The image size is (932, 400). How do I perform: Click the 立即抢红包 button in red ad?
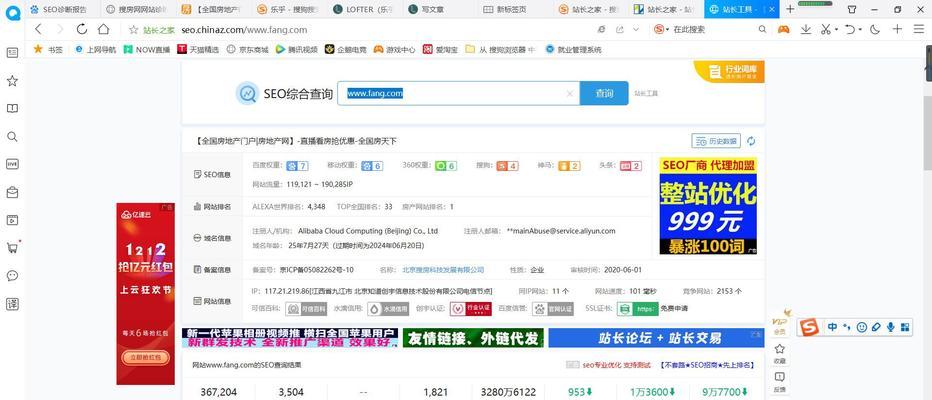[x=146, y=357]
